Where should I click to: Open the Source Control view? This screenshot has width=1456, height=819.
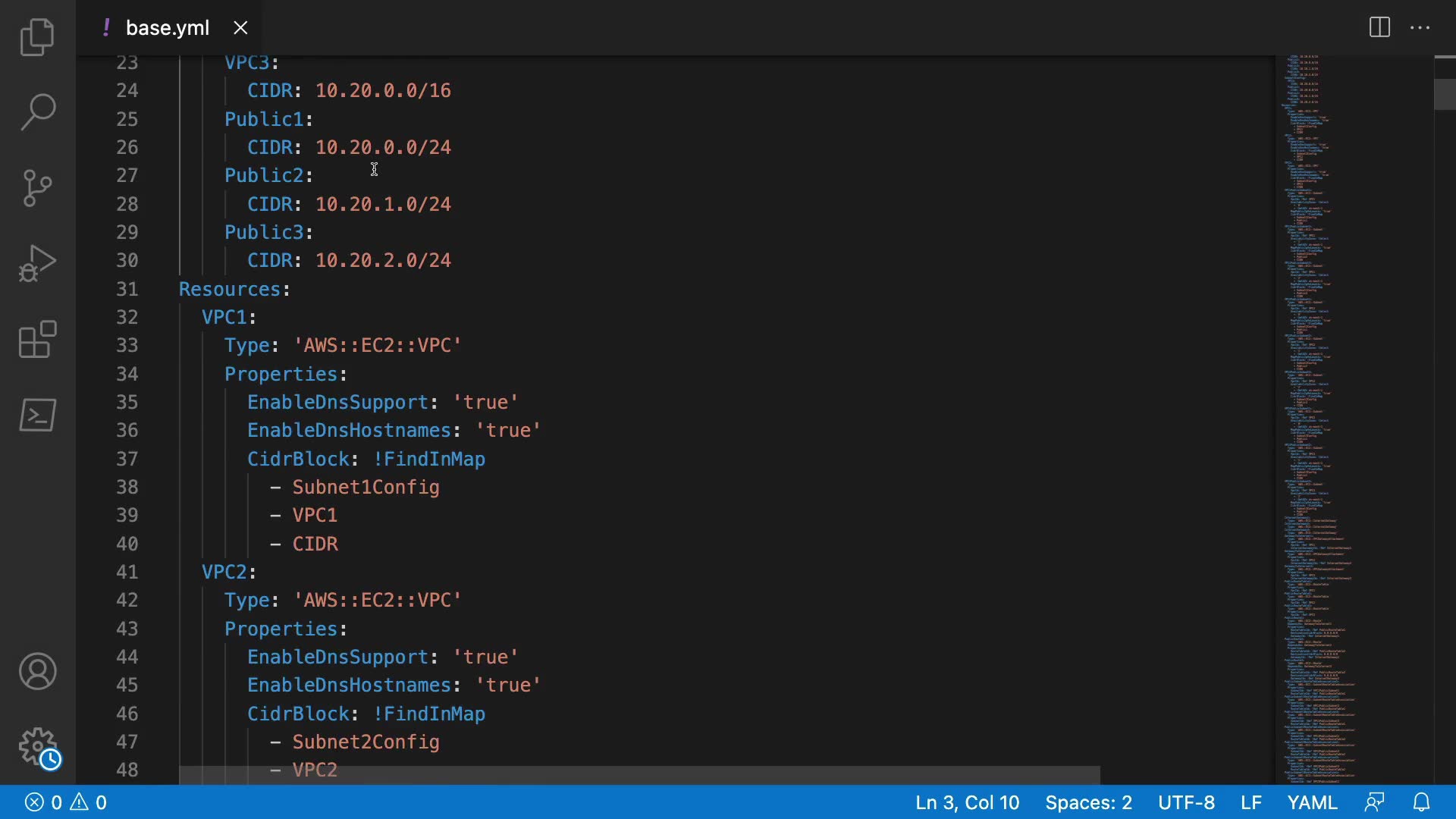(x=37, y=188)
